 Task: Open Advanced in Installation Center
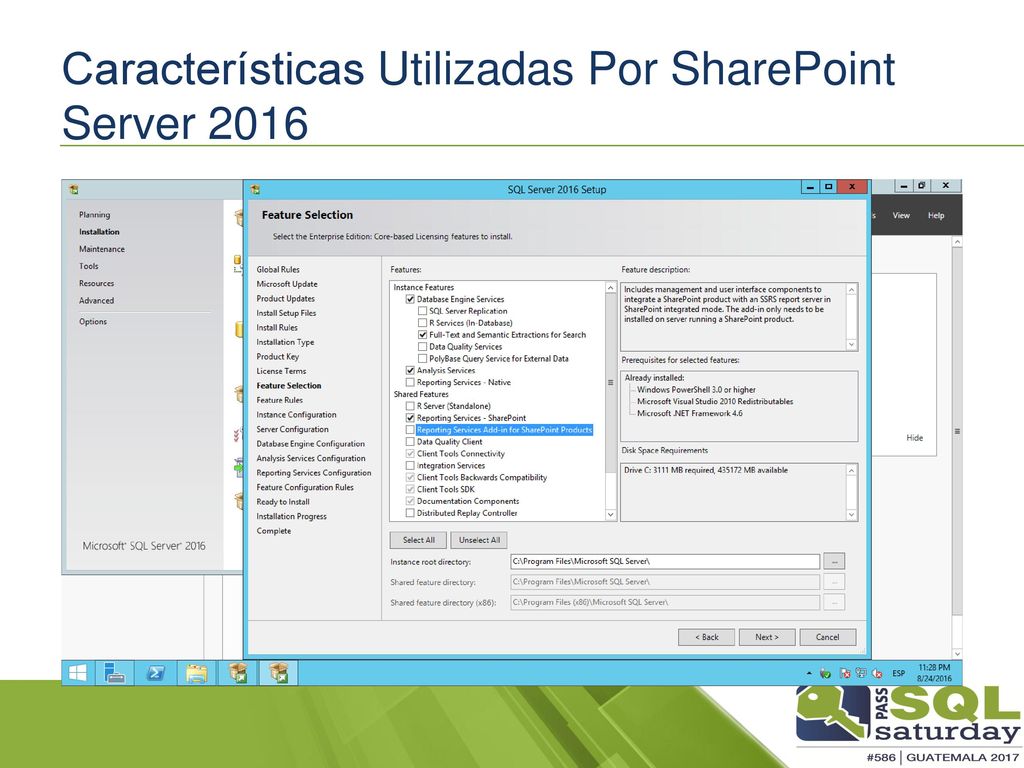(x=97, y=300)
